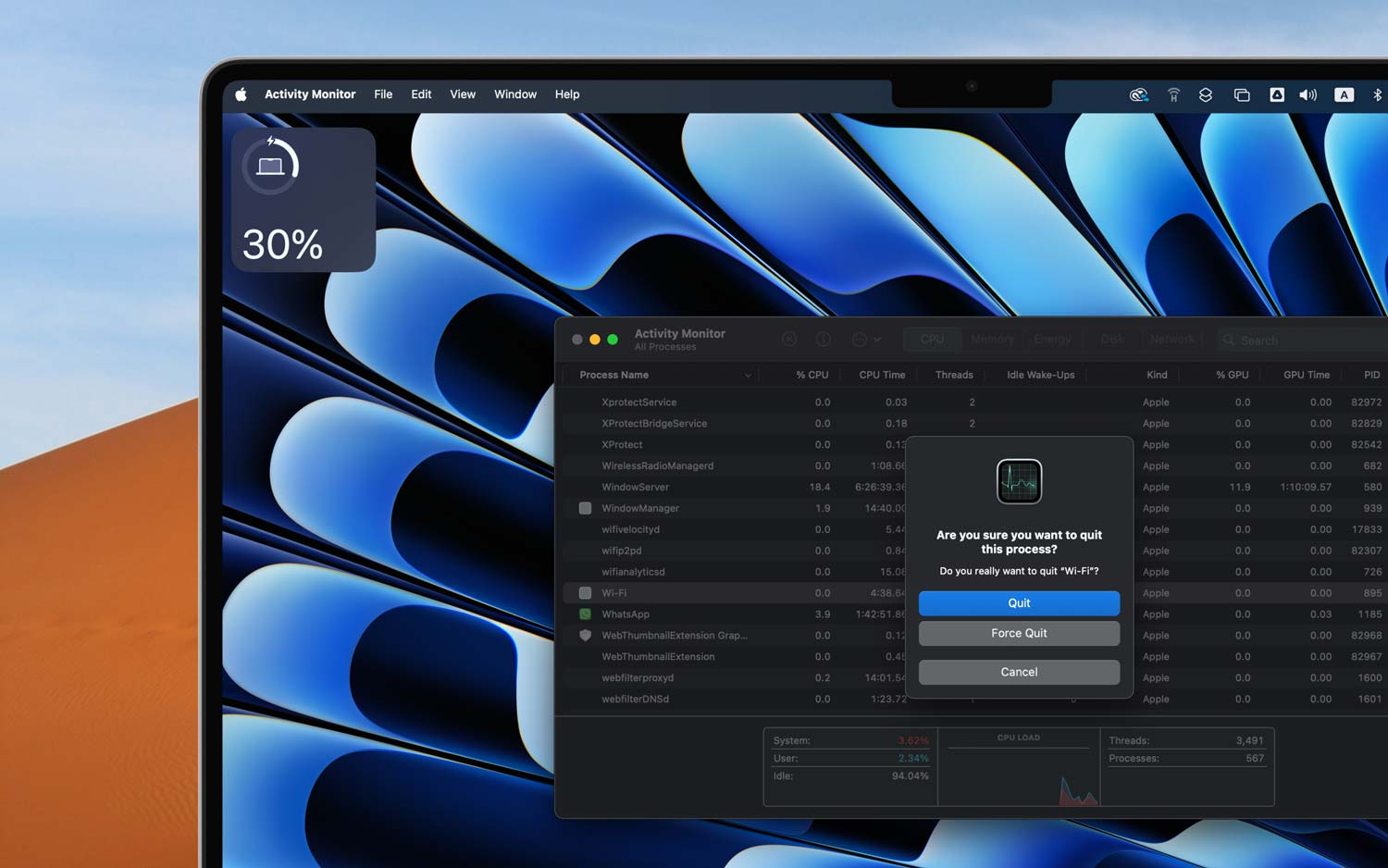Click the quit process (X) icon
Screen dimensions: 1388x868
click(x=790, y=339)
